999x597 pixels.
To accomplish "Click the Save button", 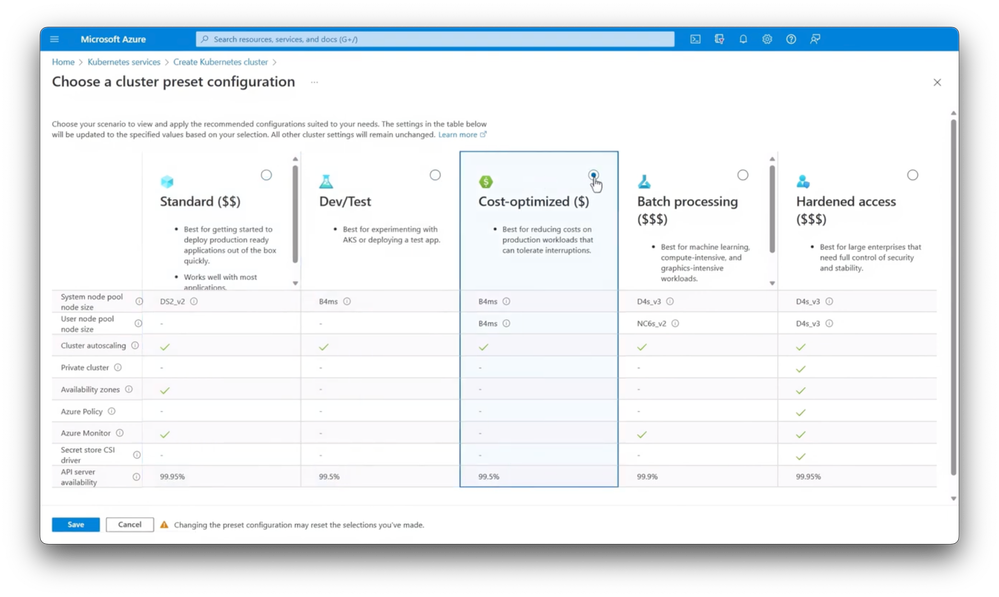I will [x=76, y=525].
